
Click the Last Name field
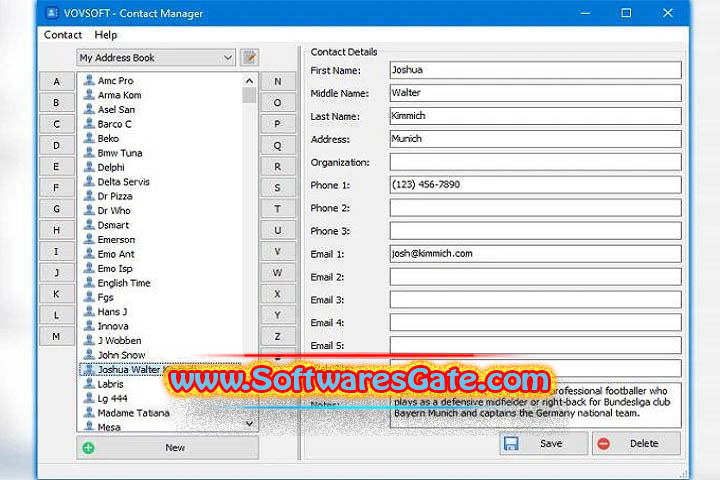click(x=535, y=116)
